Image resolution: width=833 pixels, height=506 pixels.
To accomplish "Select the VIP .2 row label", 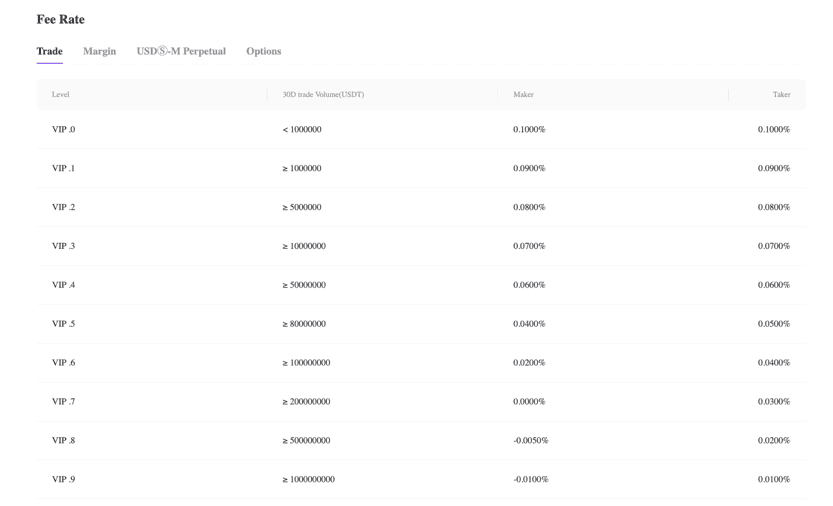I will pos(63,208).
